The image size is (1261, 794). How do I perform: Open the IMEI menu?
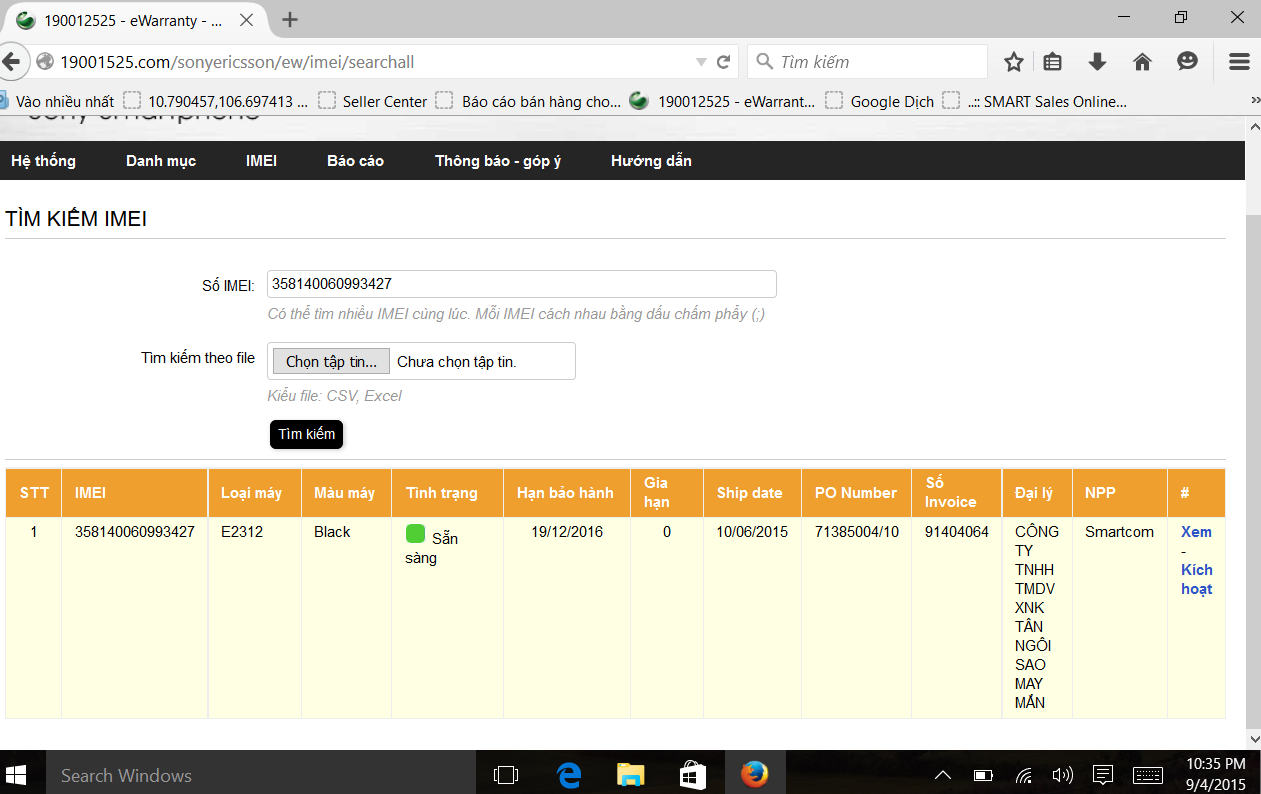pyautogui.click(x=261, y=161)
